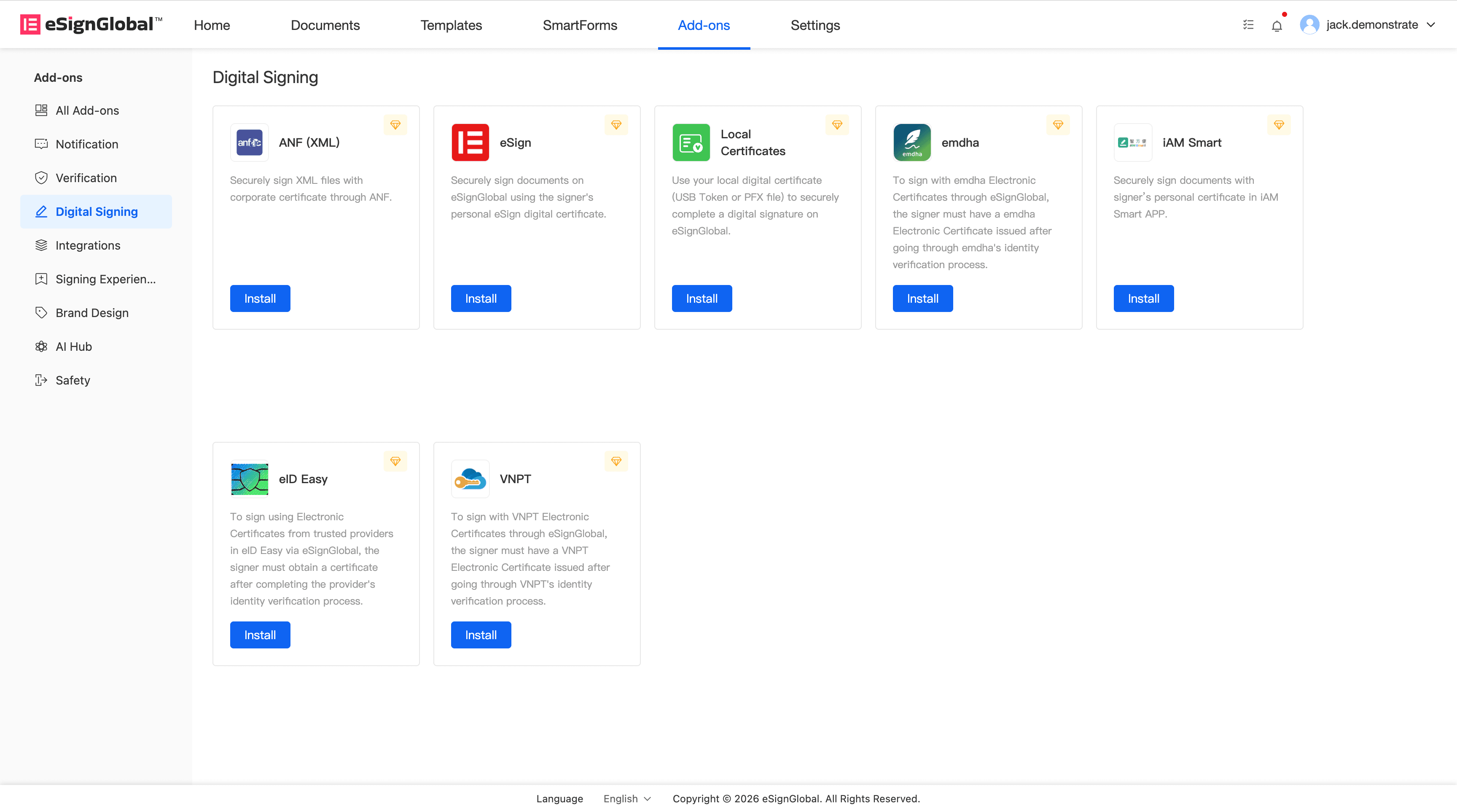Viewport: 1457px width, 812px height.
Task: Click the Local Certificates card title
Action: 753,143
